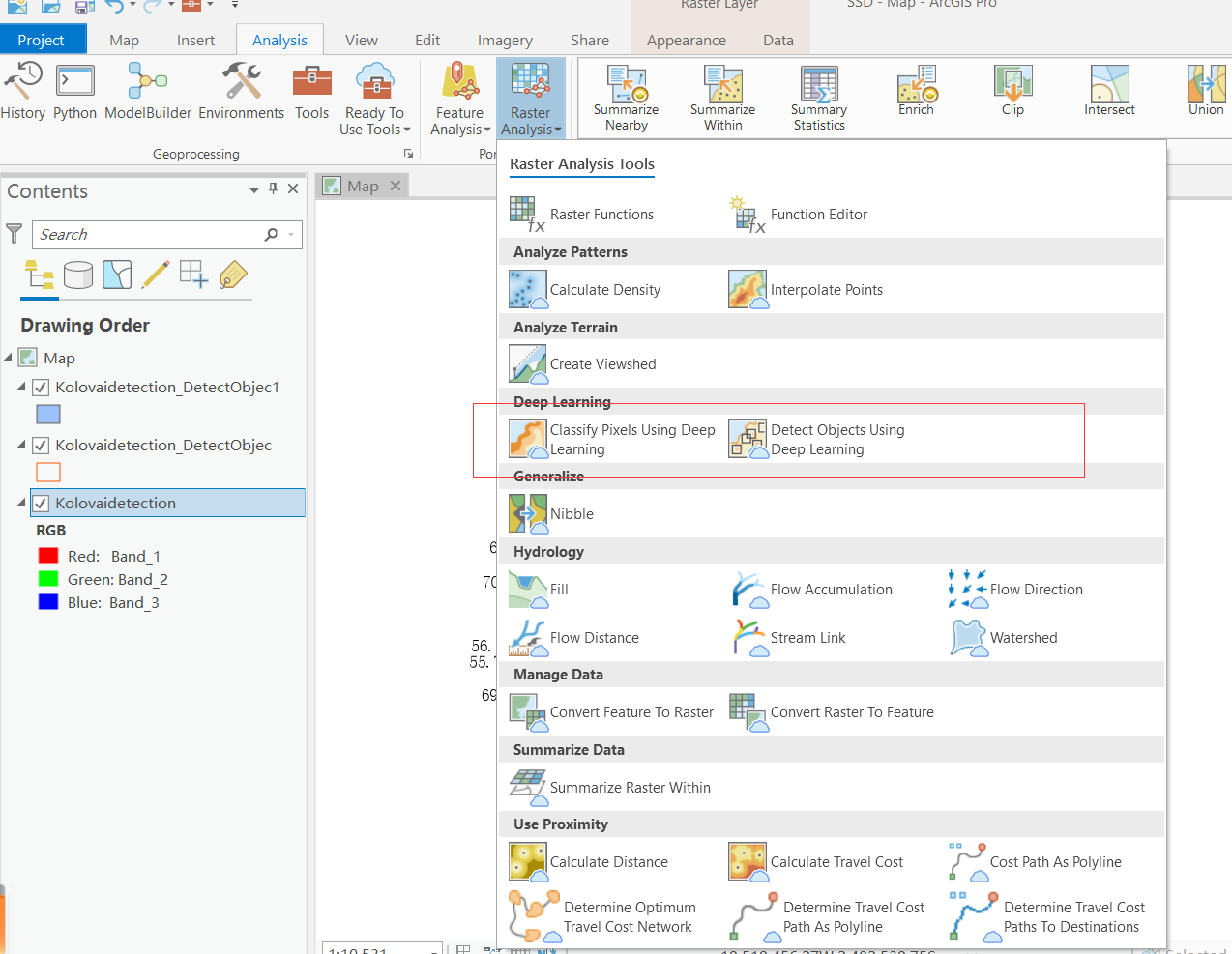Open the Appearance tab under Raster Layer
This screenshot has width=1232, height=954.
pos(686,40)
